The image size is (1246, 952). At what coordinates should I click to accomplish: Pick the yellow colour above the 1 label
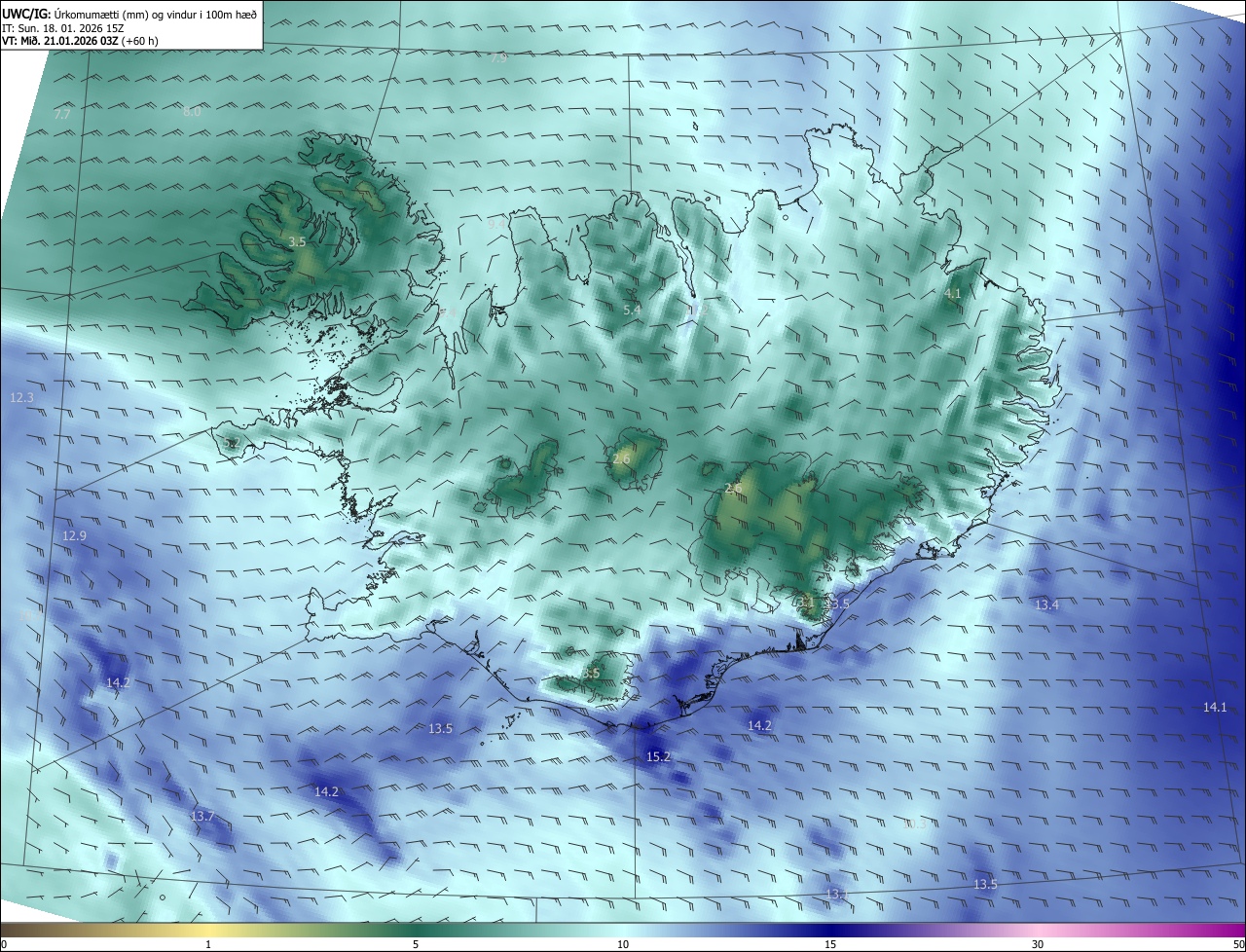[x=208, y=930]
